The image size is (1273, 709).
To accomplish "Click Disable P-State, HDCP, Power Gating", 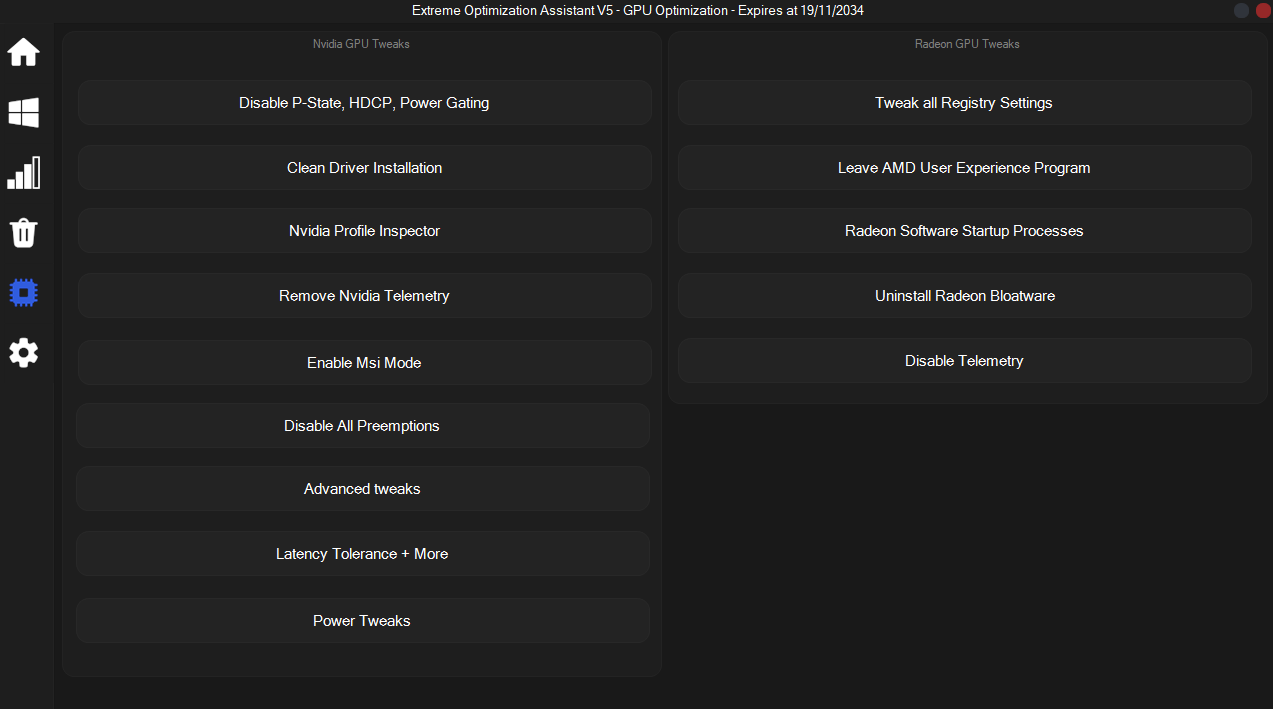I will click(364, 103).
